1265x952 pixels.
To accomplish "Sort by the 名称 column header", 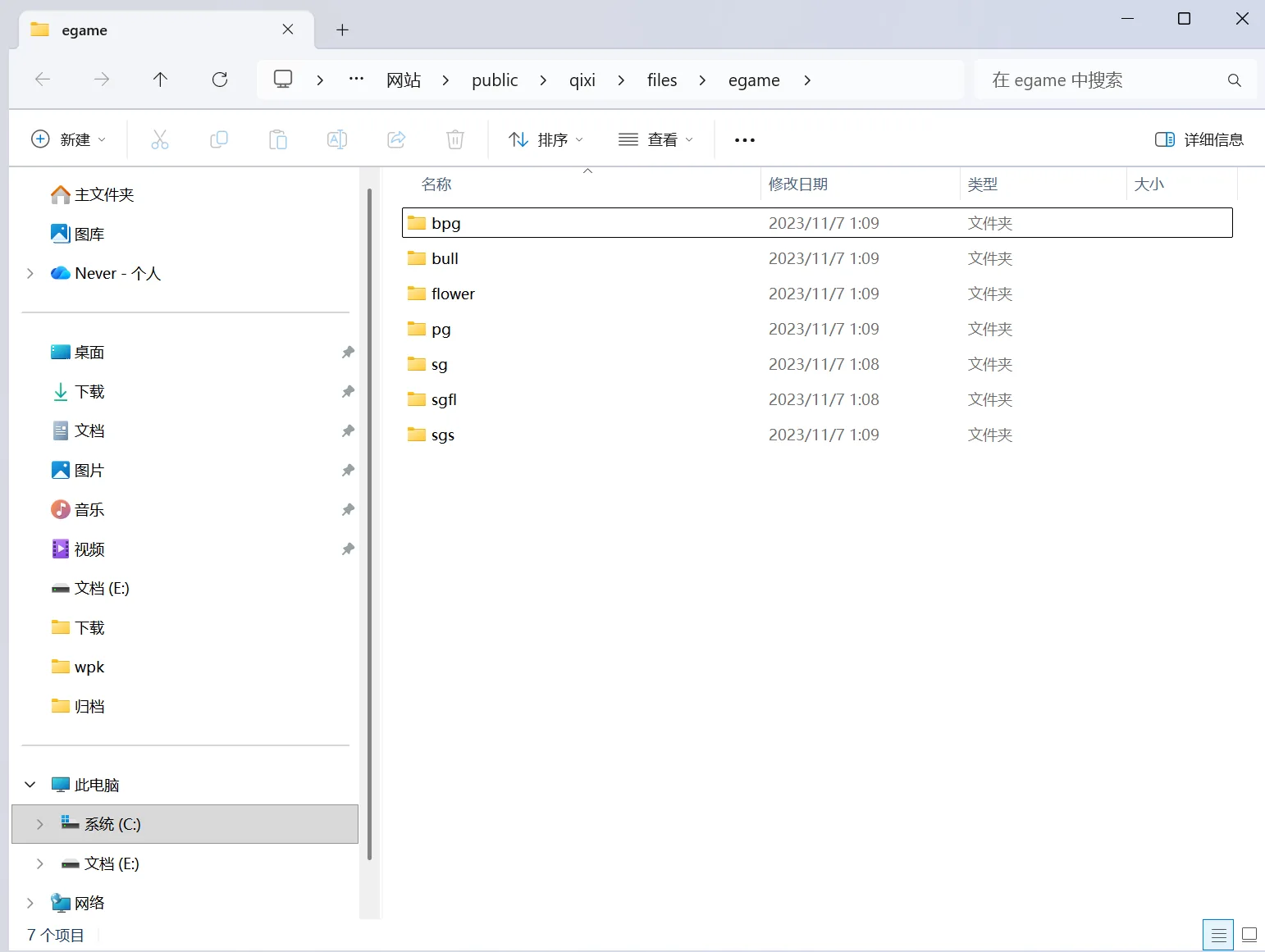I will pyautogui.click(x=436, y=184).
